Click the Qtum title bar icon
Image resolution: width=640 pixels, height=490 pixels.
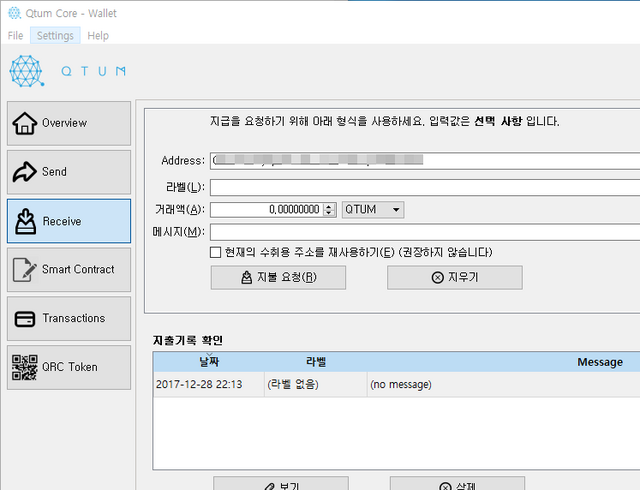click(15, 13)
